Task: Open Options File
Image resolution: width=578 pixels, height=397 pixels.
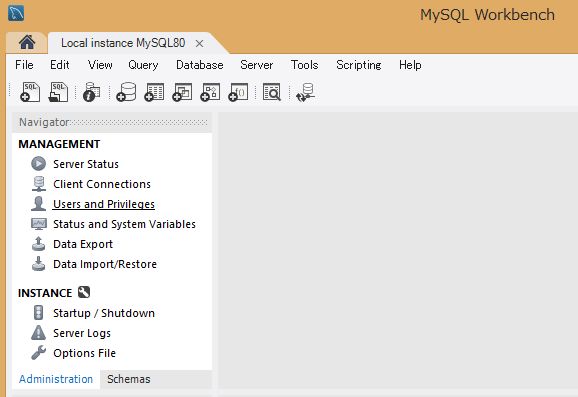Action: [x=84, y=353]
